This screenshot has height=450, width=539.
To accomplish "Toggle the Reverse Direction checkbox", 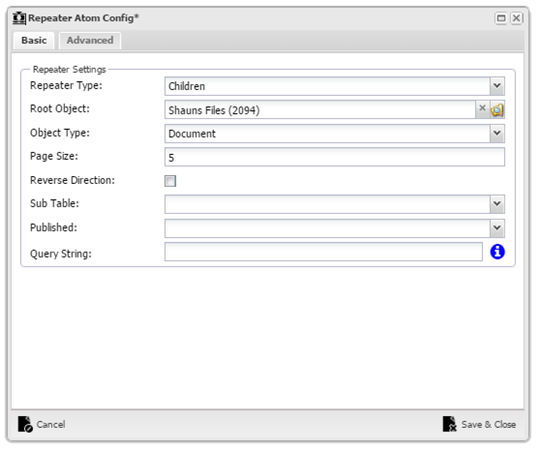I will [x=170, y=181].
